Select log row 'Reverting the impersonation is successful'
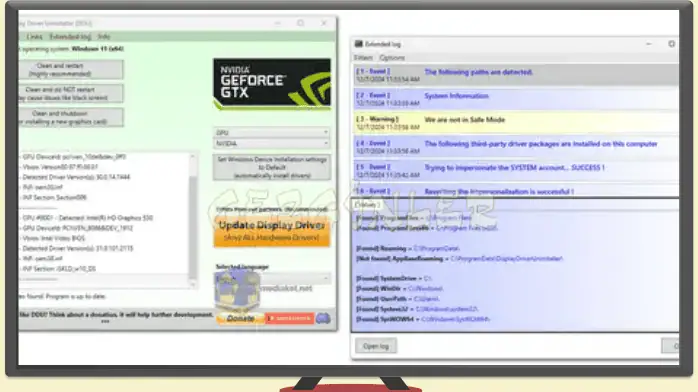 (515, 191)
